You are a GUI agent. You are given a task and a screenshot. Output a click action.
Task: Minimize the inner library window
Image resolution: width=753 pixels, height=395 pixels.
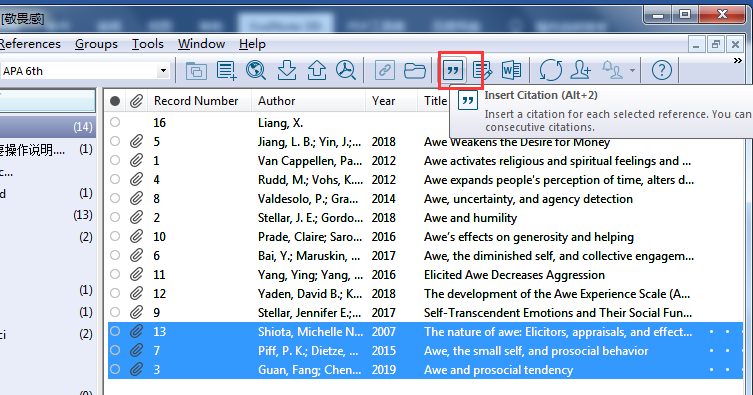696,45
